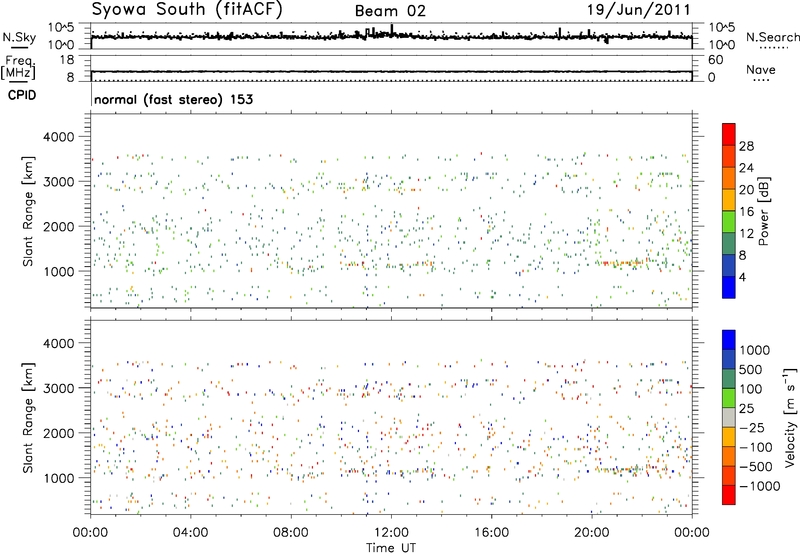Click the '28' power color bar value
This screenshot has width=800, height=554.
point(746,146)
